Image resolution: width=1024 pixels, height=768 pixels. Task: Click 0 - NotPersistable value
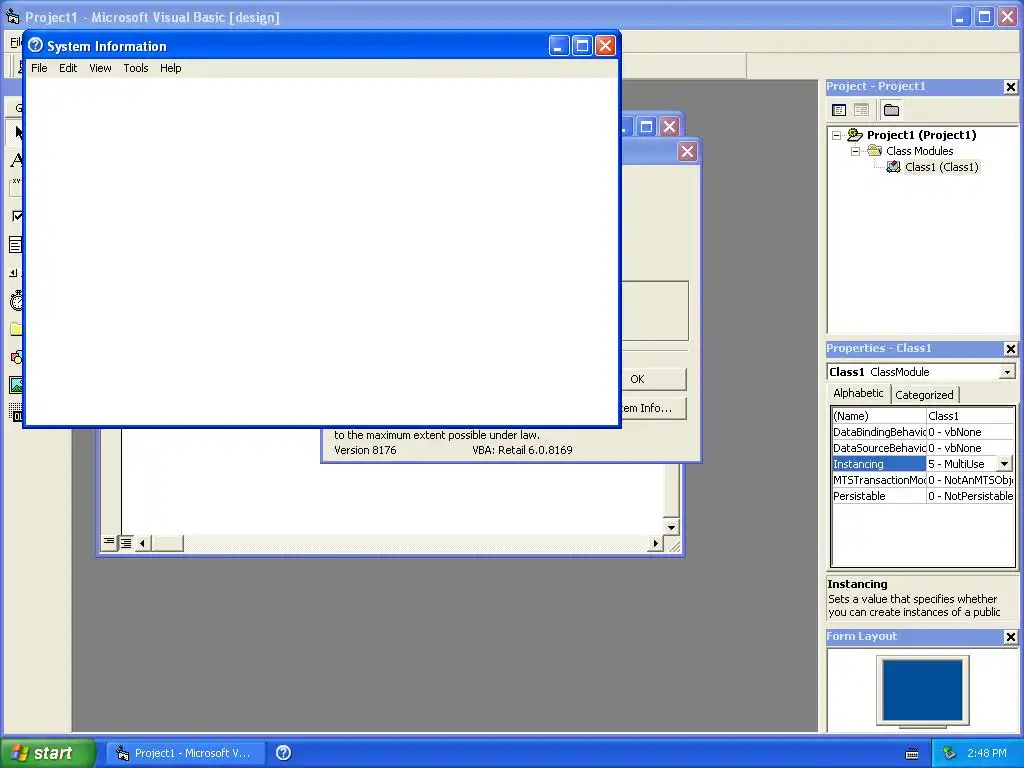[x=970, y=496]
